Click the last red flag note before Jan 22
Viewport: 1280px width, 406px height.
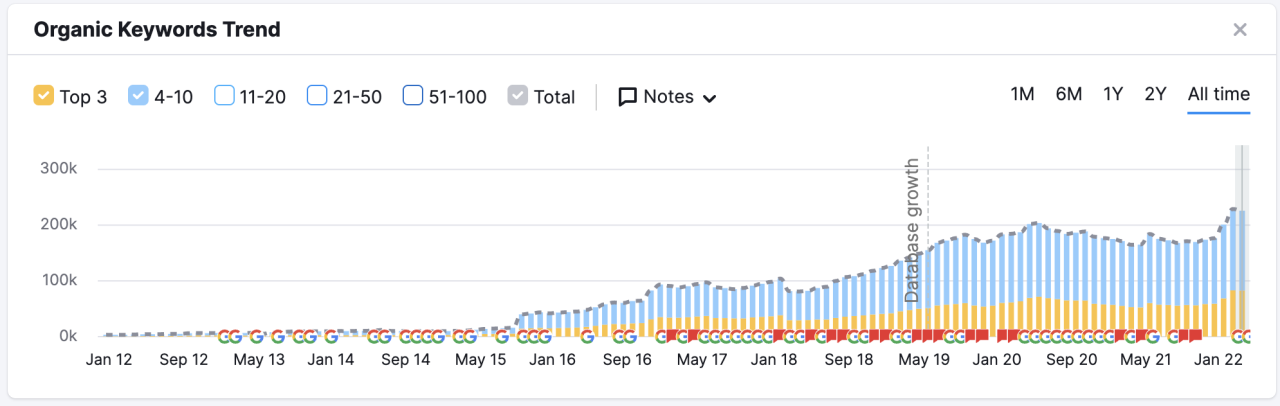1196,336
